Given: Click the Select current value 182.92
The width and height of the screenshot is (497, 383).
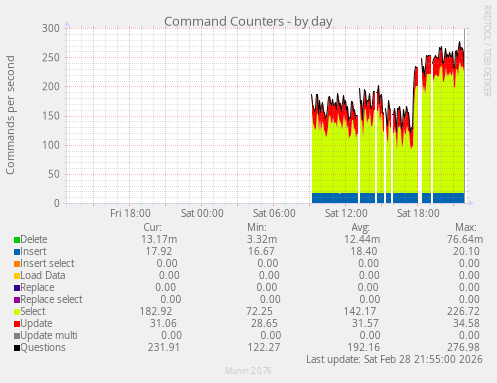Looking at the screenshot, I should (x=156, y=311).
